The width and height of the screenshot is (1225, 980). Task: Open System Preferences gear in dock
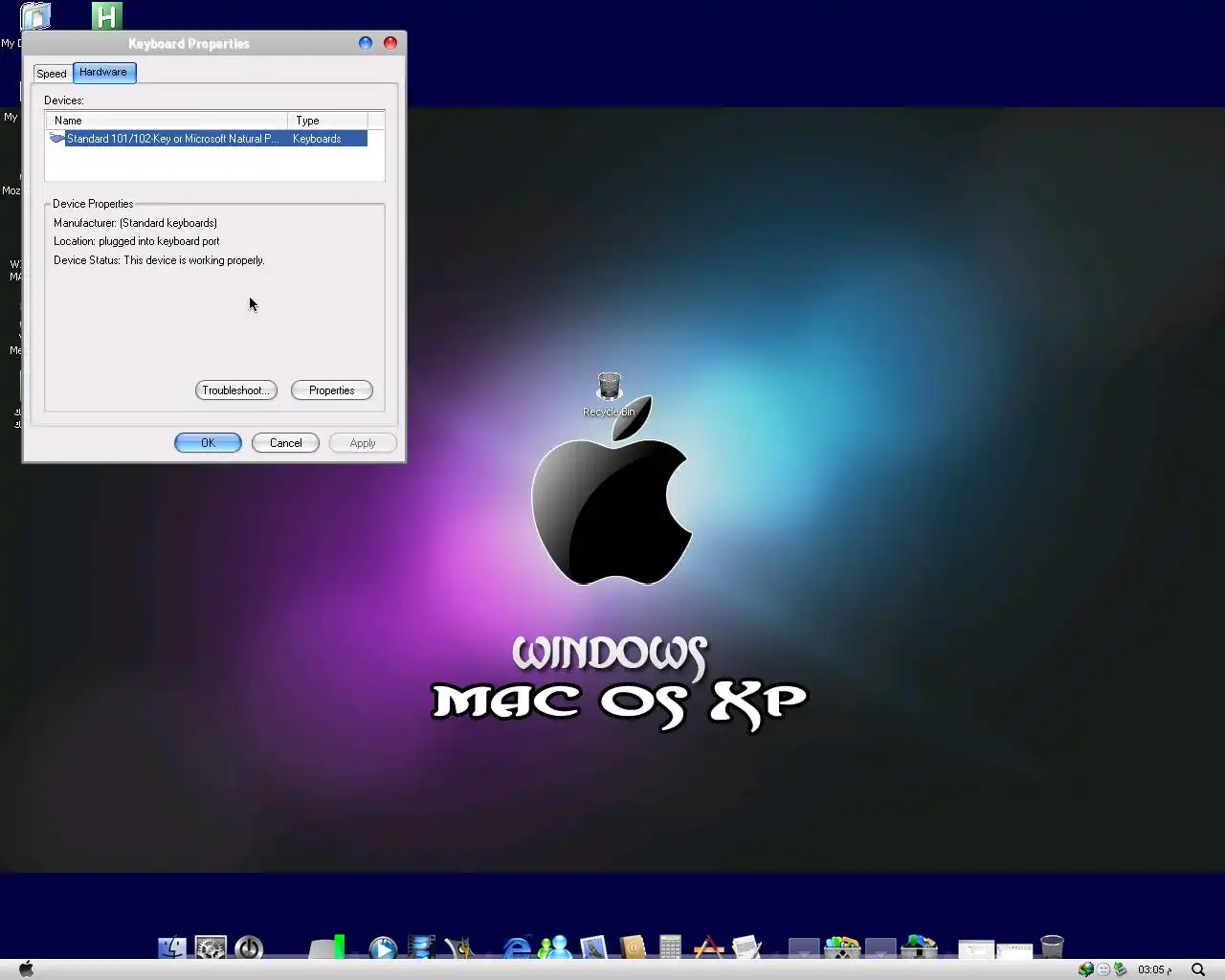(x=211, y=947)
